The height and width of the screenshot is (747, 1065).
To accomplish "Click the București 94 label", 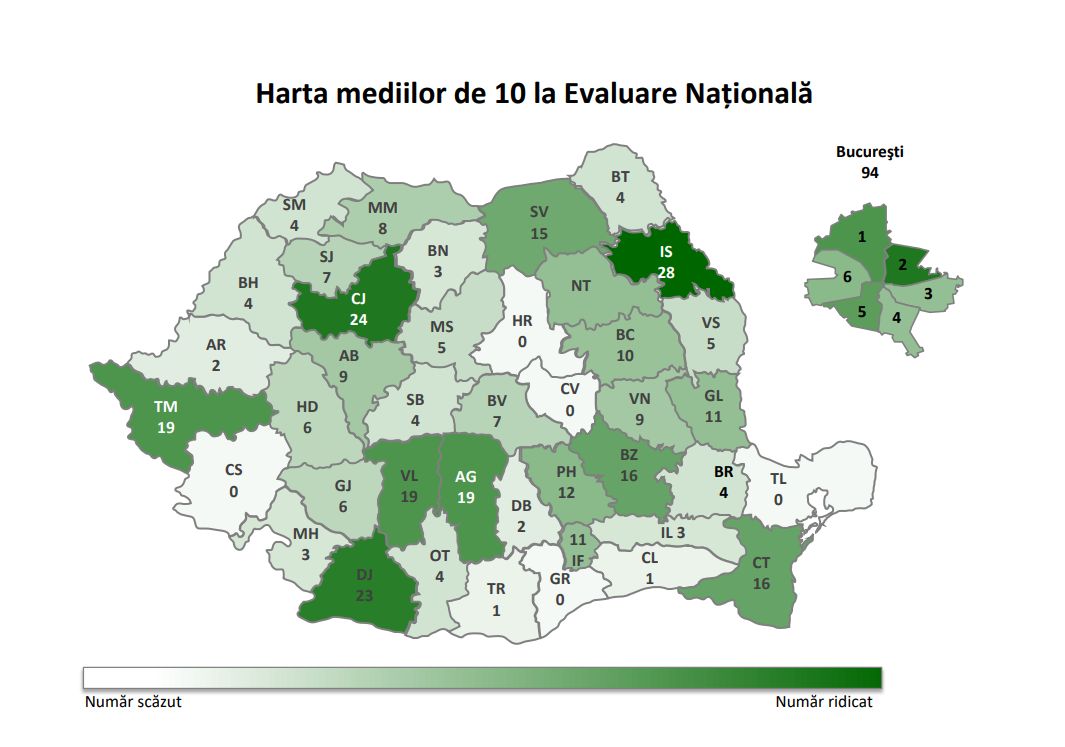I will coord(869,162).
